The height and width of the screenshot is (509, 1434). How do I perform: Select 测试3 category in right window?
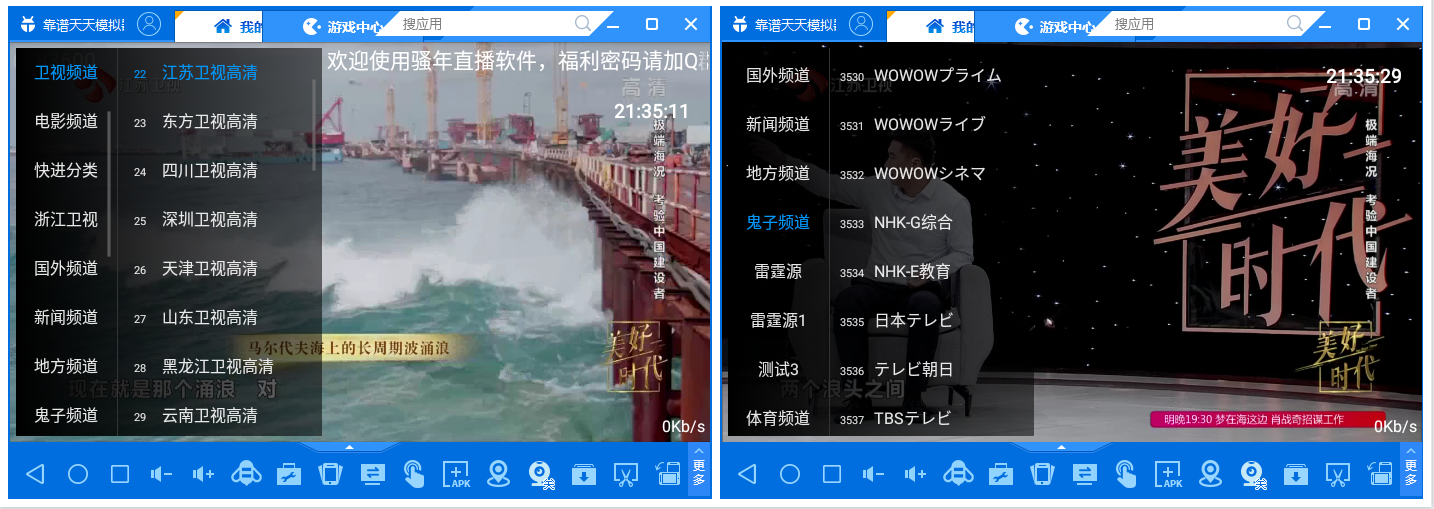click(x=778, y=369)
